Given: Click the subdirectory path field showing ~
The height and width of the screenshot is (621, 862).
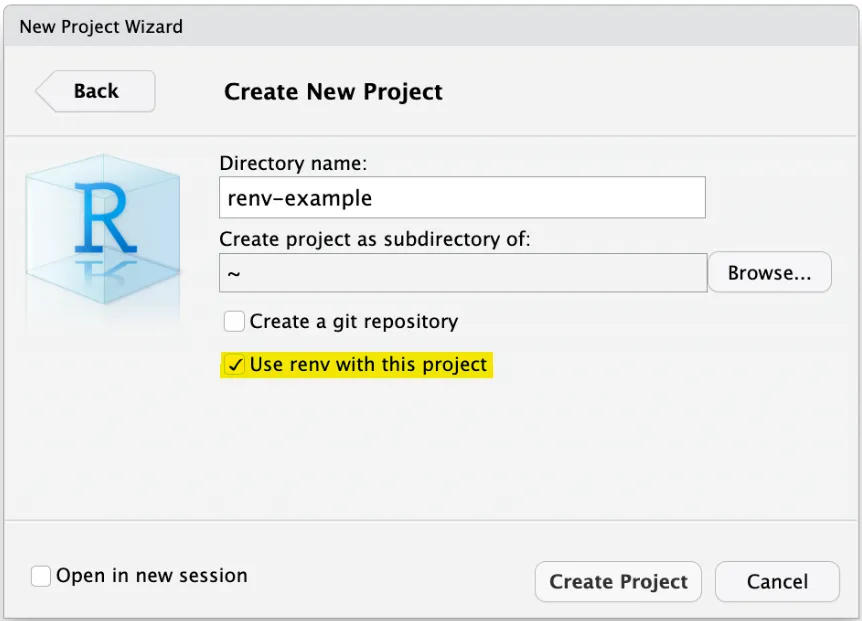Looking at the screenshot, I should pyautogui.click(x=462, y=272).
